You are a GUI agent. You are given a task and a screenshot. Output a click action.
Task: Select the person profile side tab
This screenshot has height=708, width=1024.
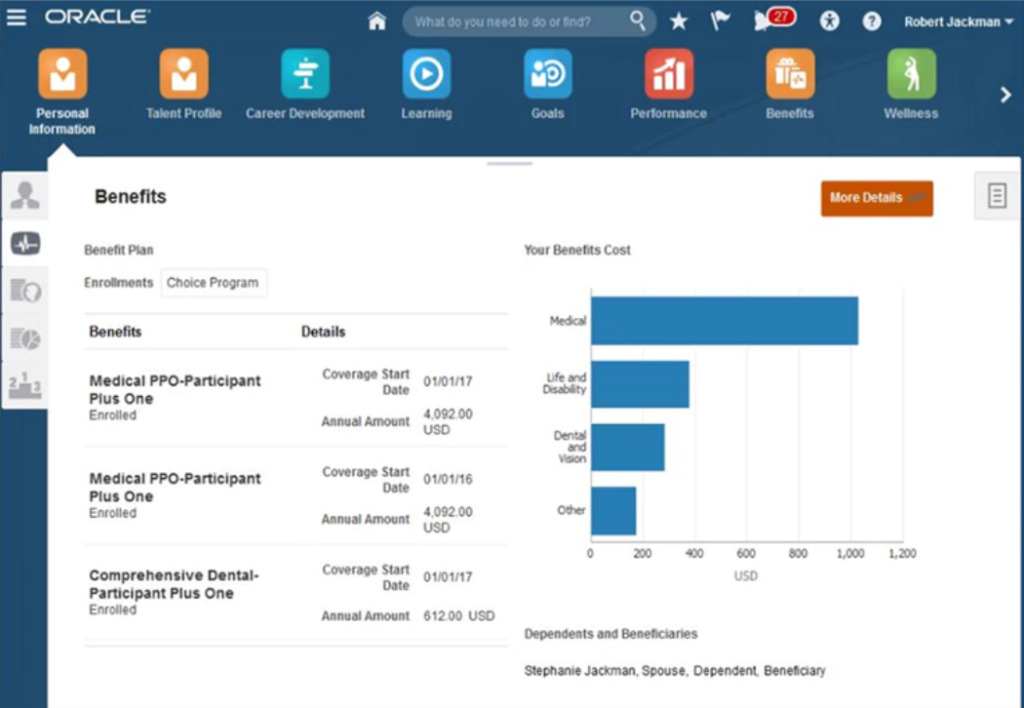tap(25, 196)
